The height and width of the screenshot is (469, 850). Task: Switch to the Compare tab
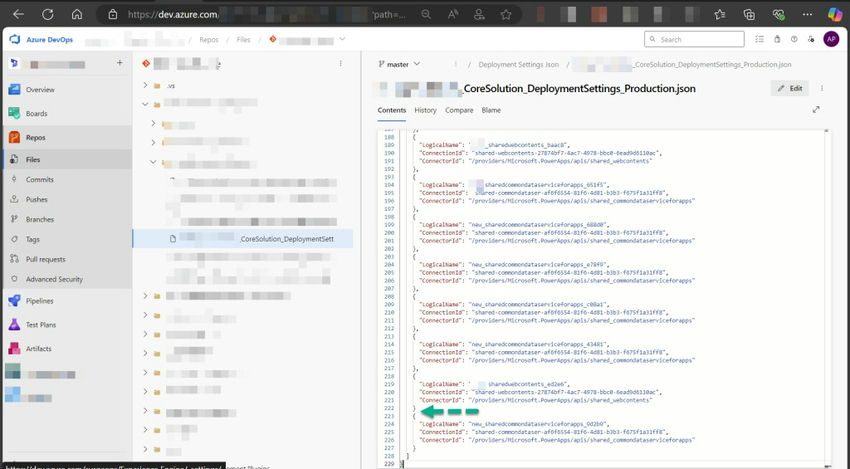coord(459,110)
